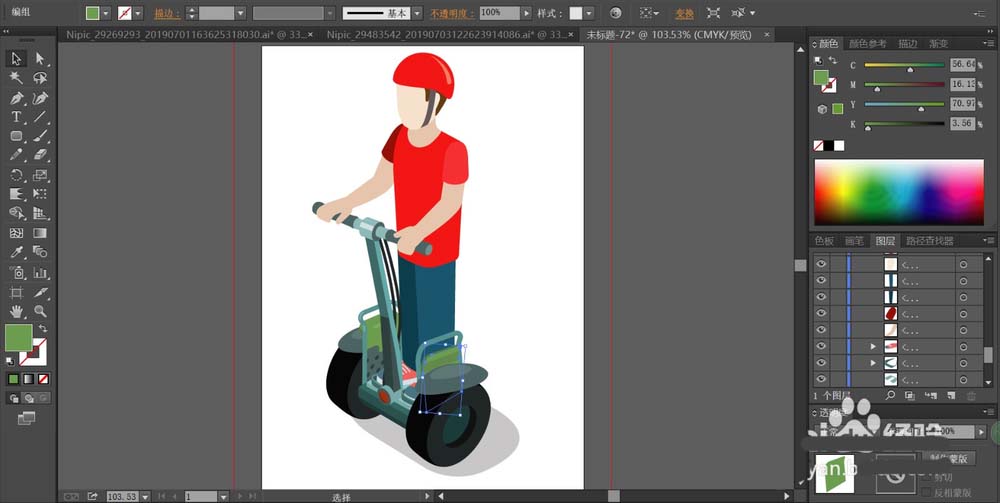Image resolution: width=1000 pixels, height=503 pixels.
Task: Set fill mode to None button
Action: pos(43,379)
